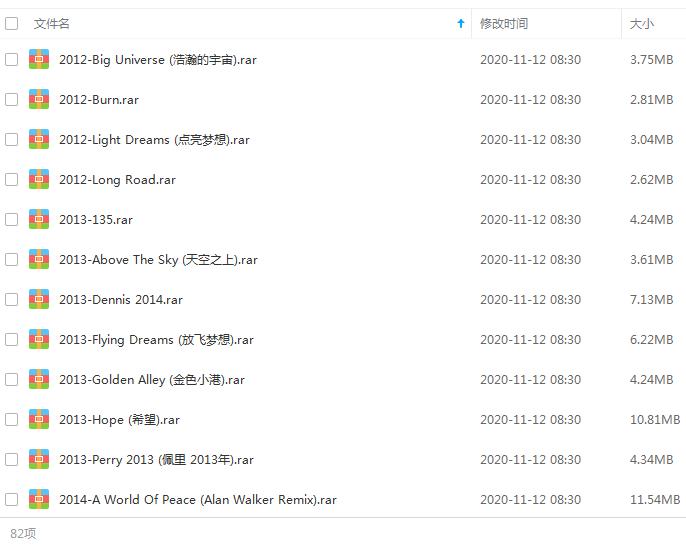Click modified date of 2013-Hope (希望).rar row

coord(530,420)
